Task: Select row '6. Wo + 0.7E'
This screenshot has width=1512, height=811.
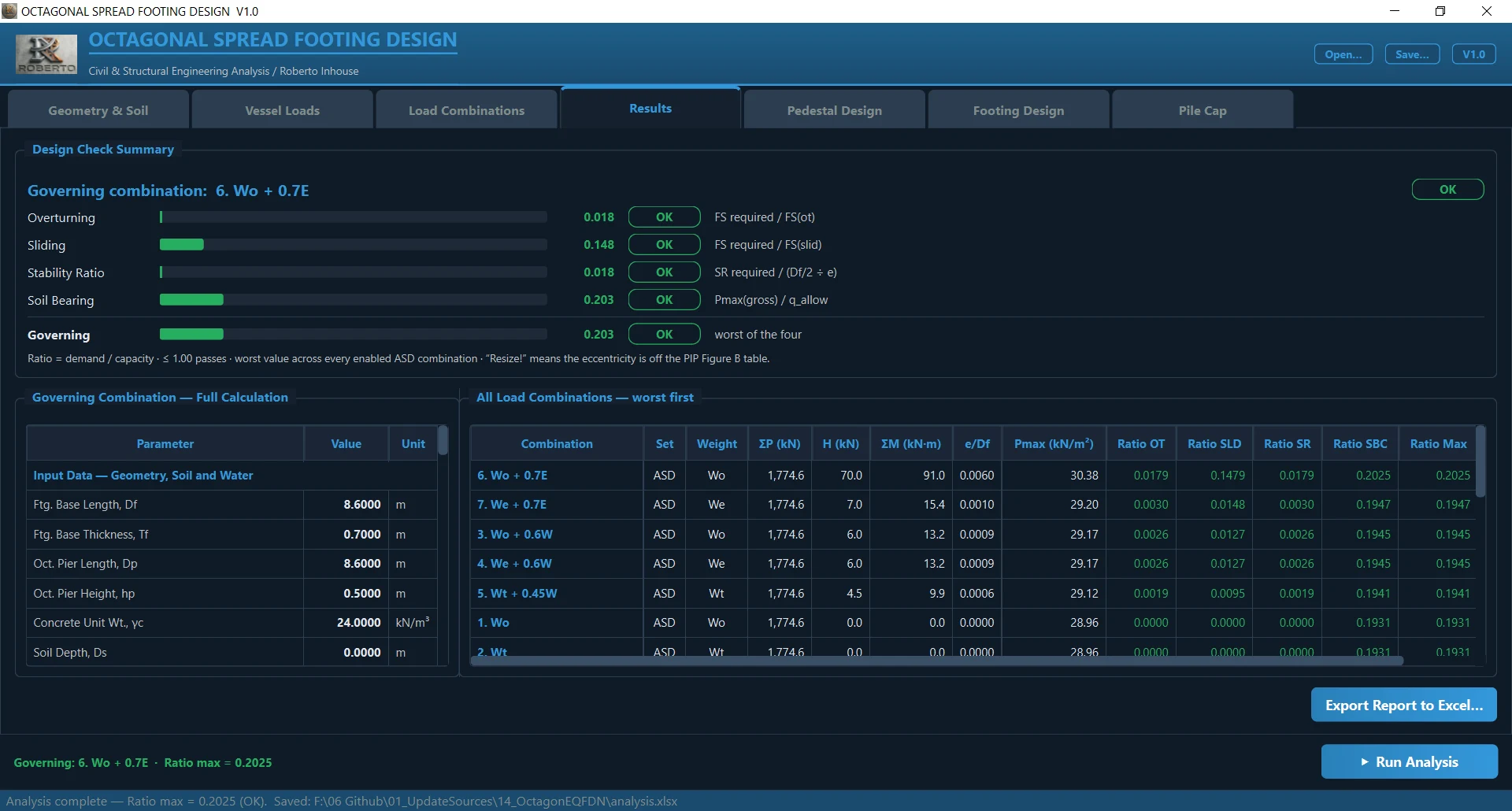Action: pyautogui.click(x=973, y=476)
